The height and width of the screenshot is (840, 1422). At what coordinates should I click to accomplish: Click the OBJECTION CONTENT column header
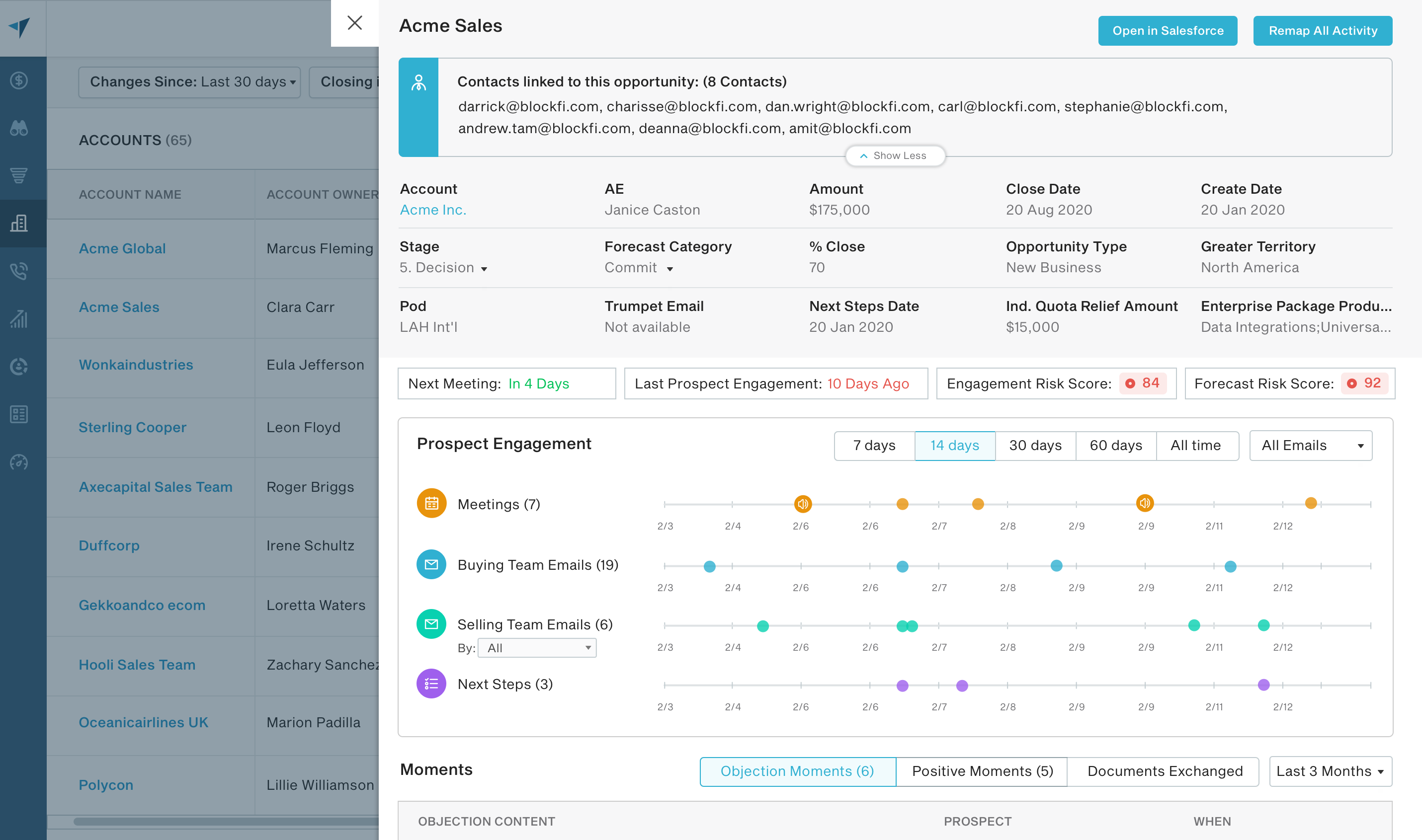[487, 822]
